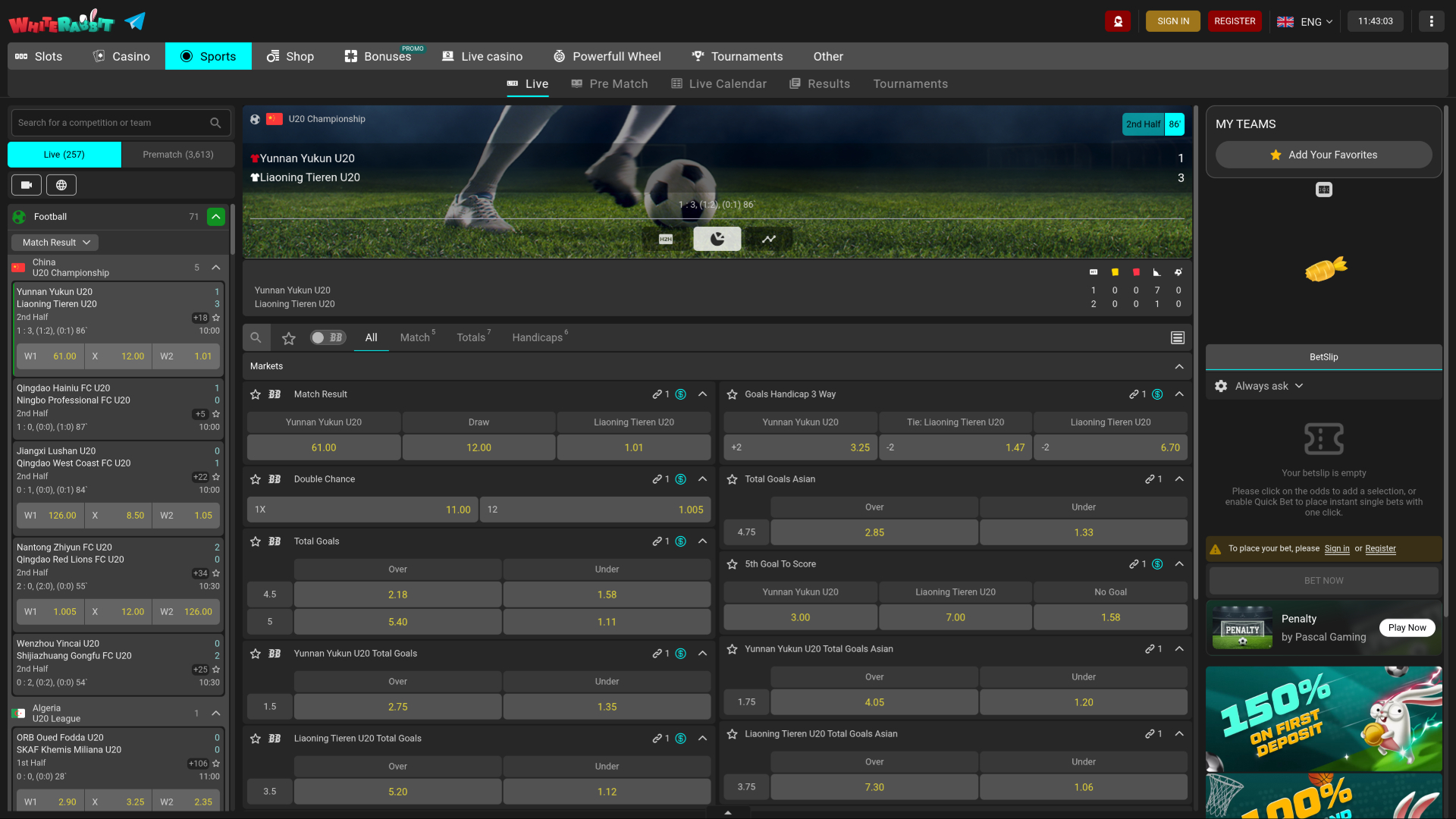Collapse the Algeria U20 League group
The height and width of the screenshot is (819, 1456).
(x=216, y=714)
